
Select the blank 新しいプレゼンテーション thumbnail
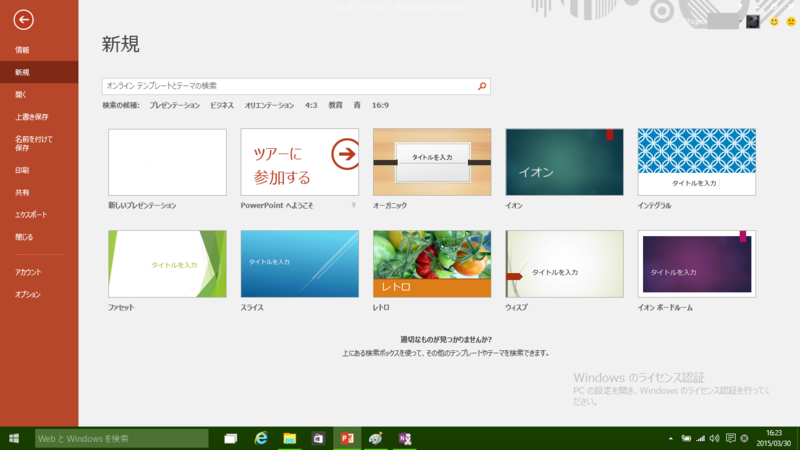coord(167,162)
